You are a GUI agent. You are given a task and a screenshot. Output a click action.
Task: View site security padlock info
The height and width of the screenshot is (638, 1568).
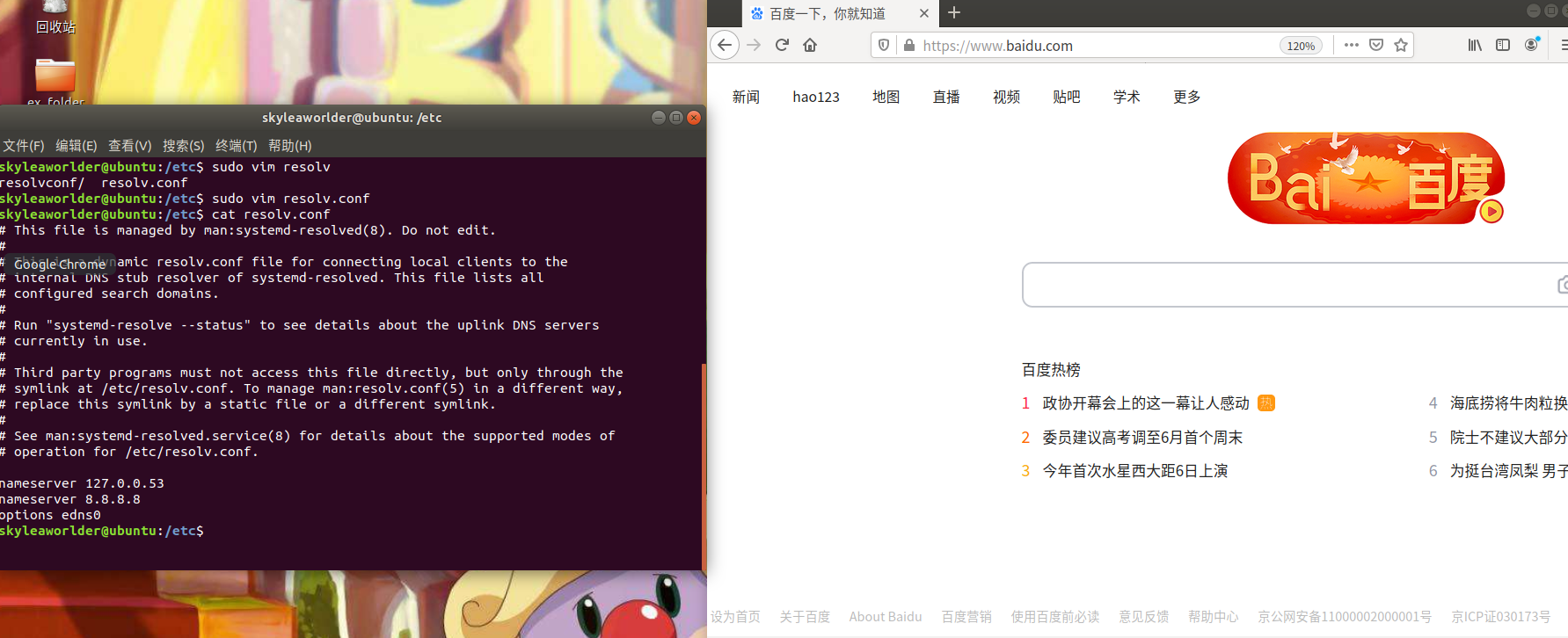pyautogui.click(x=909, y=45)
